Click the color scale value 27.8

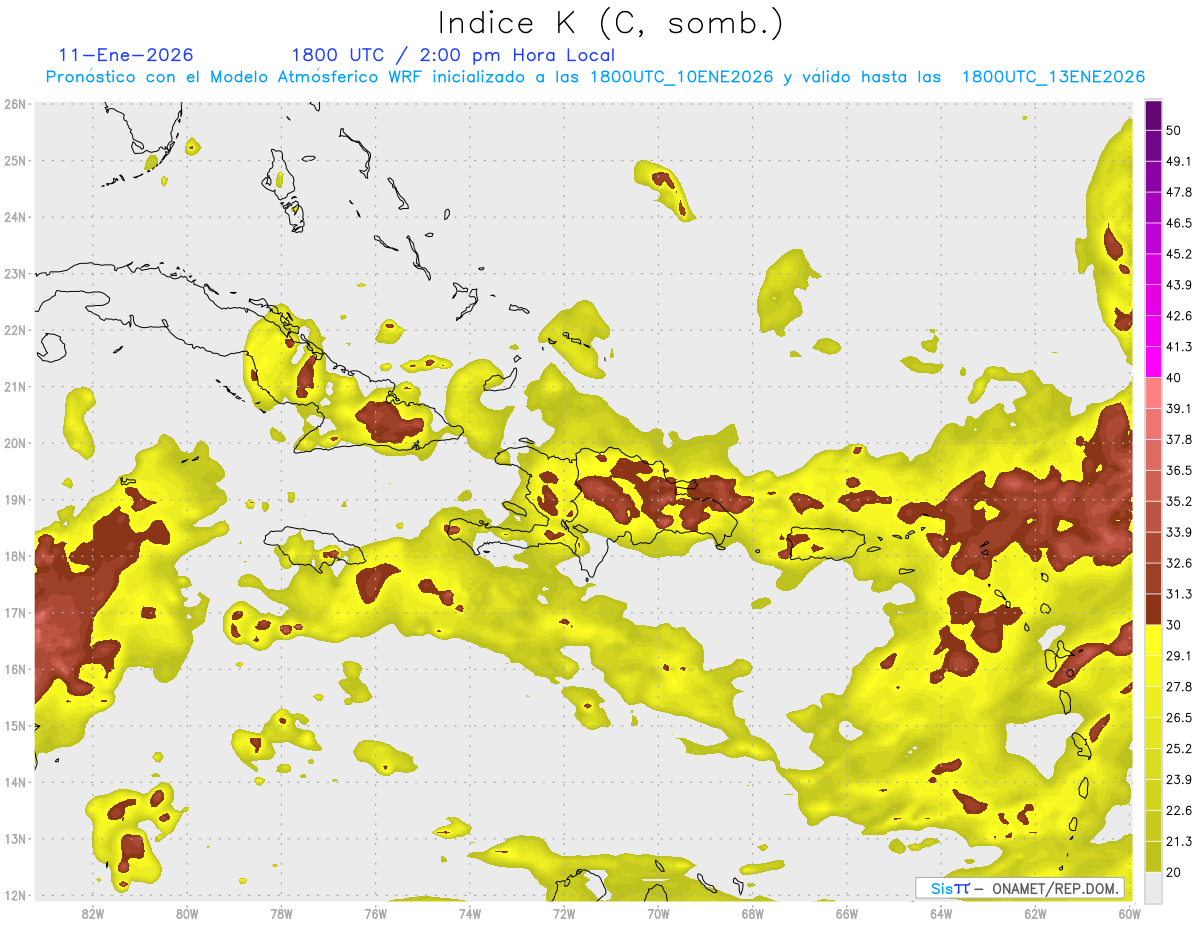click(x=1179, y=687)
